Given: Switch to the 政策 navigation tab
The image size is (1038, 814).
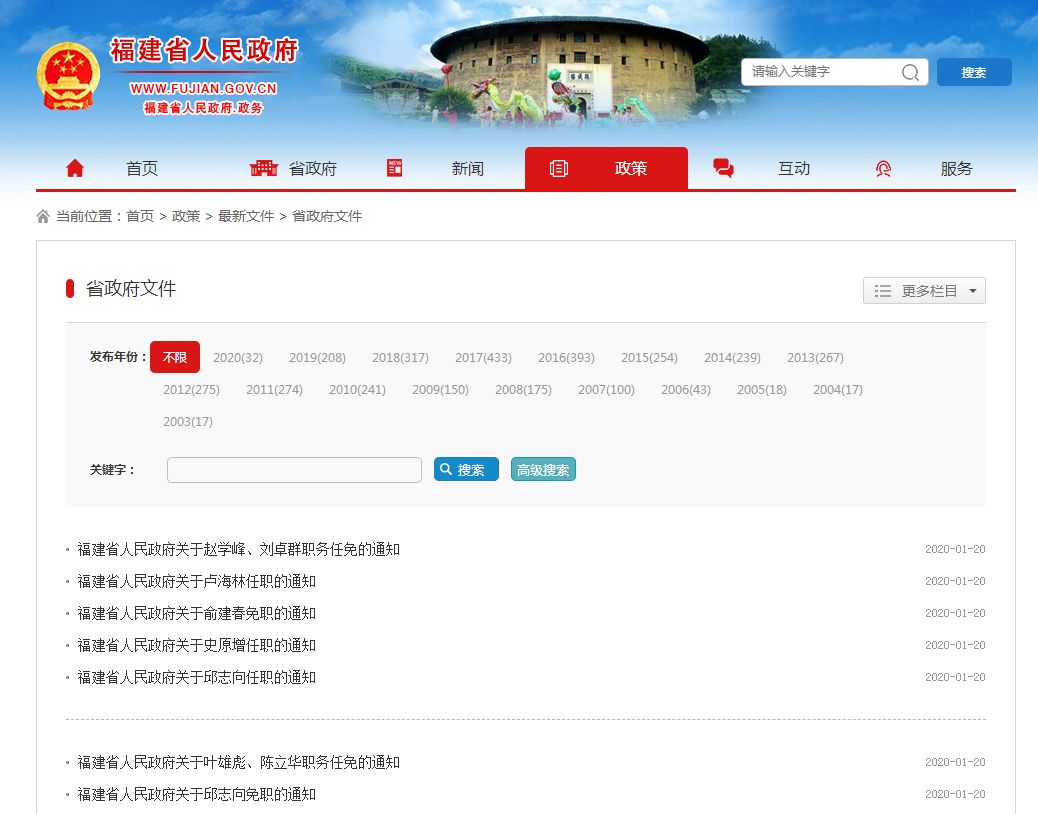Looking at the screenshot, I should point(631,168).
